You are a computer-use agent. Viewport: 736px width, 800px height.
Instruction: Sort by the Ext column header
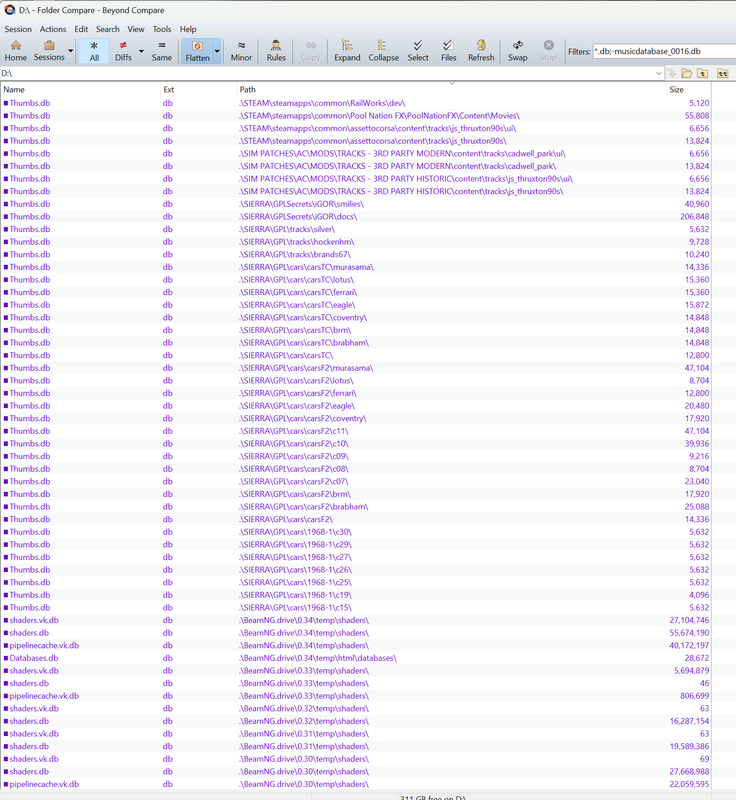(x=198, y=89)
